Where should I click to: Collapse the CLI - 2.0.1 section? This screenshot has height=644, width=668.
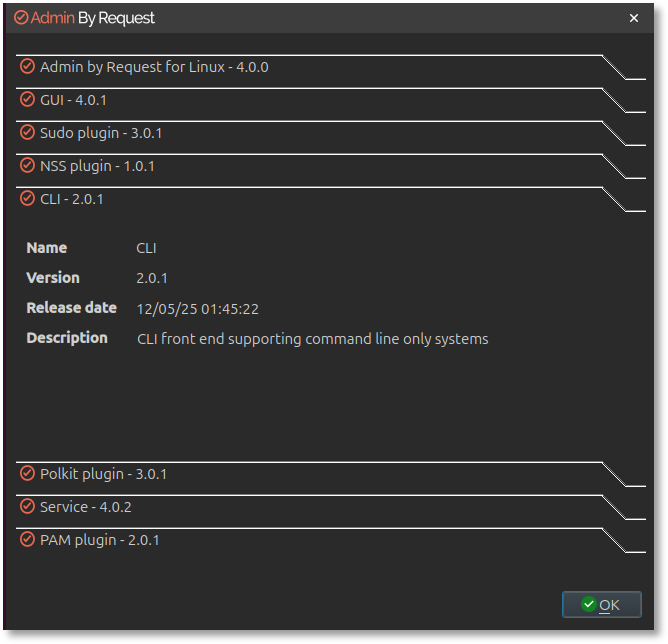[72, 199]
